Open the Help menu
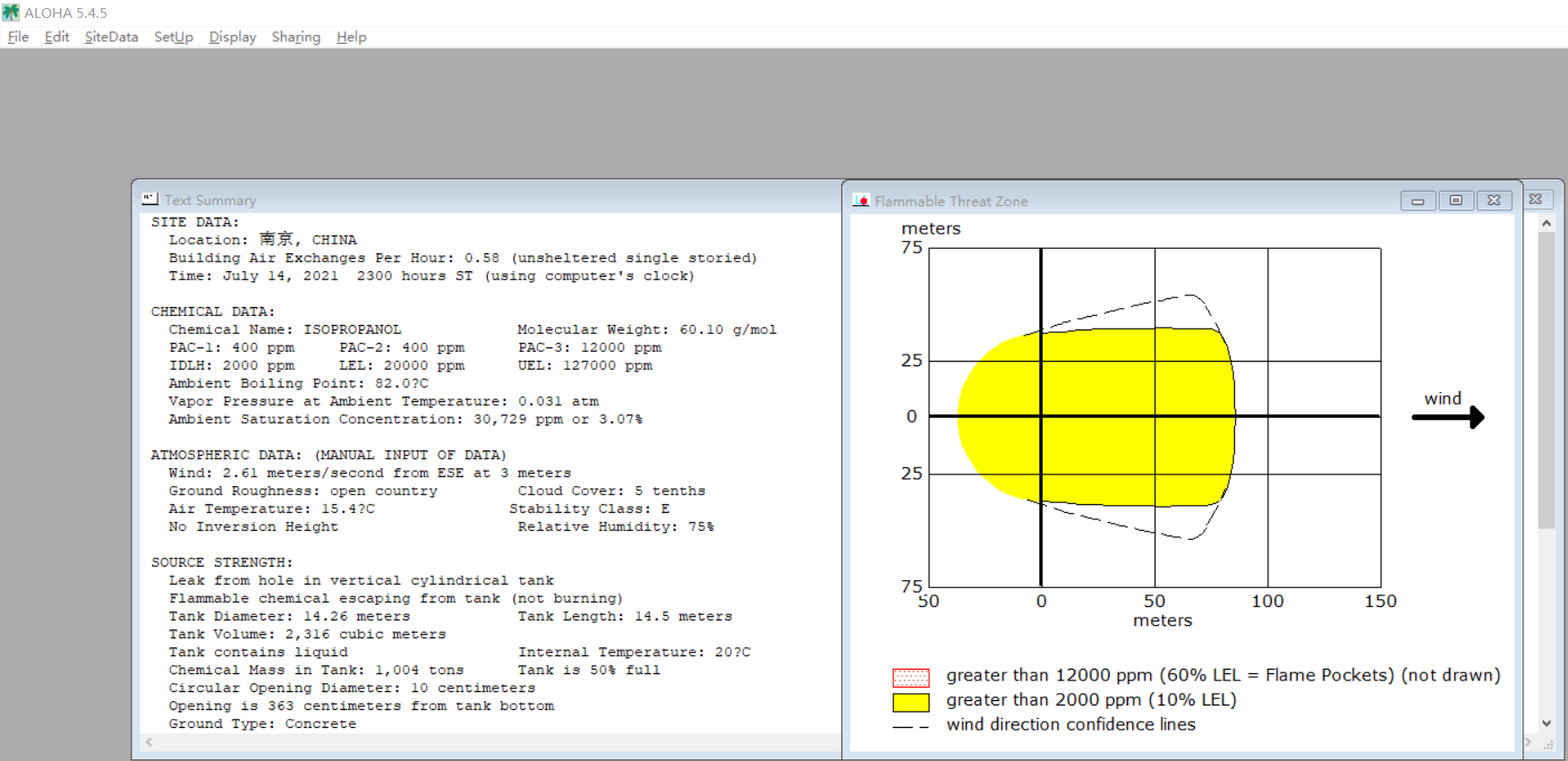This screenshot has width=1568, height=761. (x=352, y=37)
